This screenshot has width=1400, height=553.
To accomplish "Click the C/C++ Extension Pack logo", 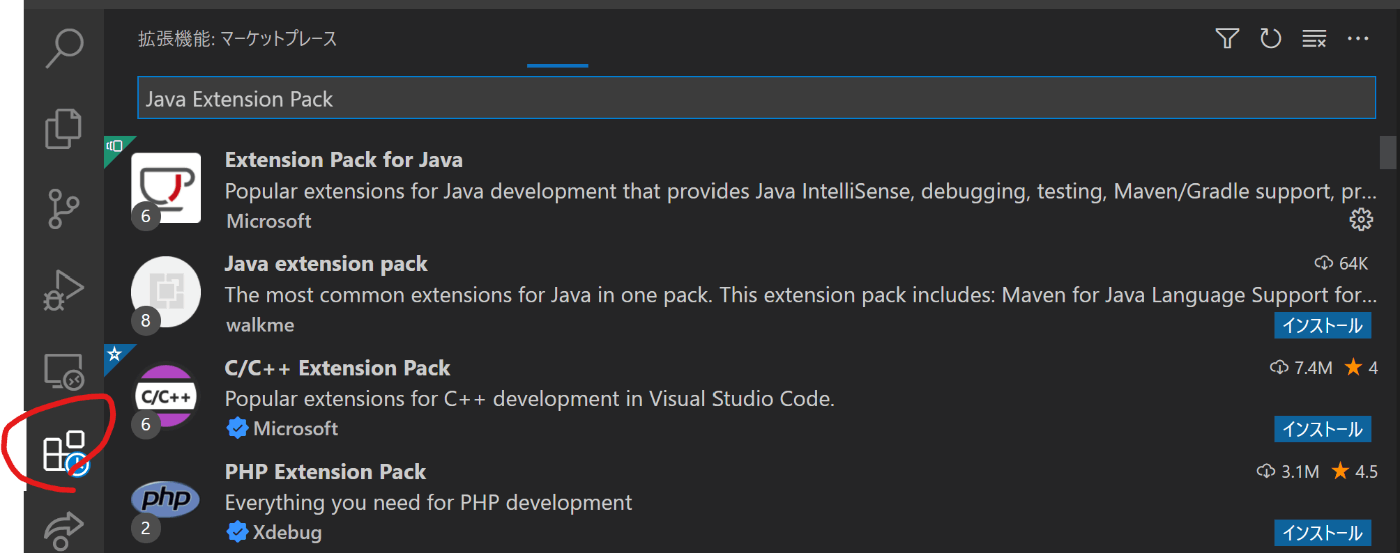I will click(x=165, y=397).
